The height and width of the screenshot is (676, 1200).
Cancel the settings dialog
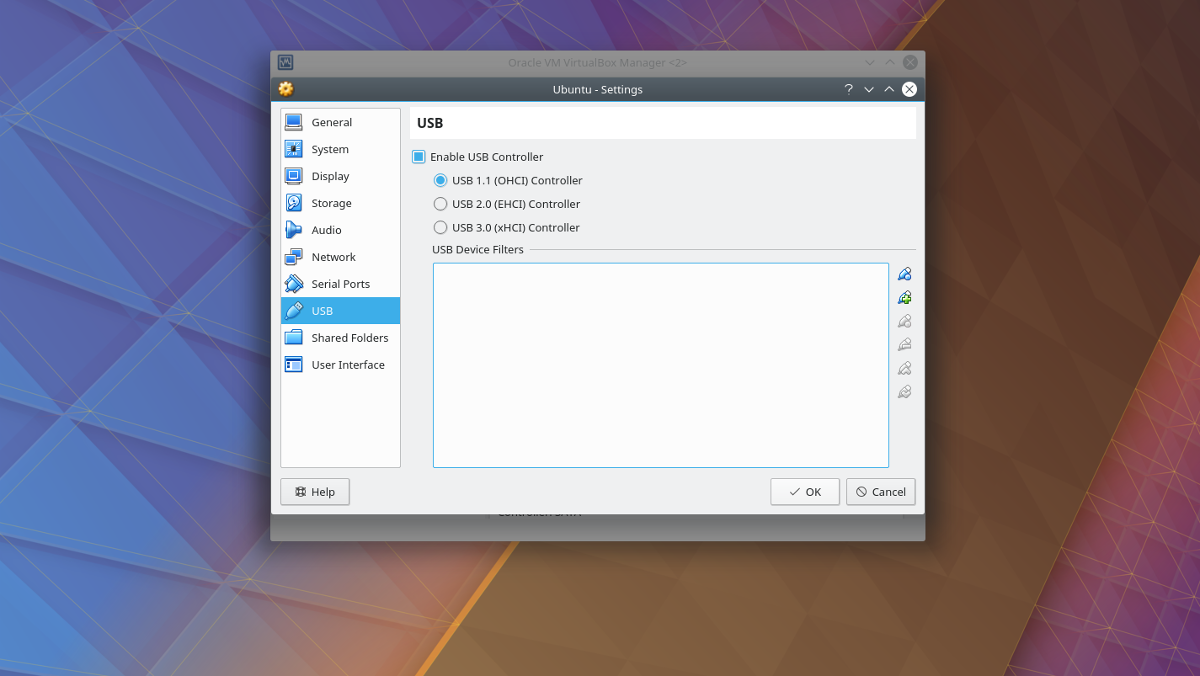pyautogui.click(x=880, y=491)
